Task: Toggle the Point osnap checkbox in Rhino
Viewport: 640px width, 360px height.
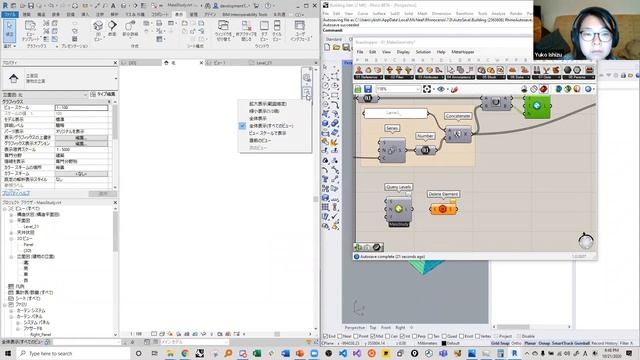Action: (x=356, y=336)
